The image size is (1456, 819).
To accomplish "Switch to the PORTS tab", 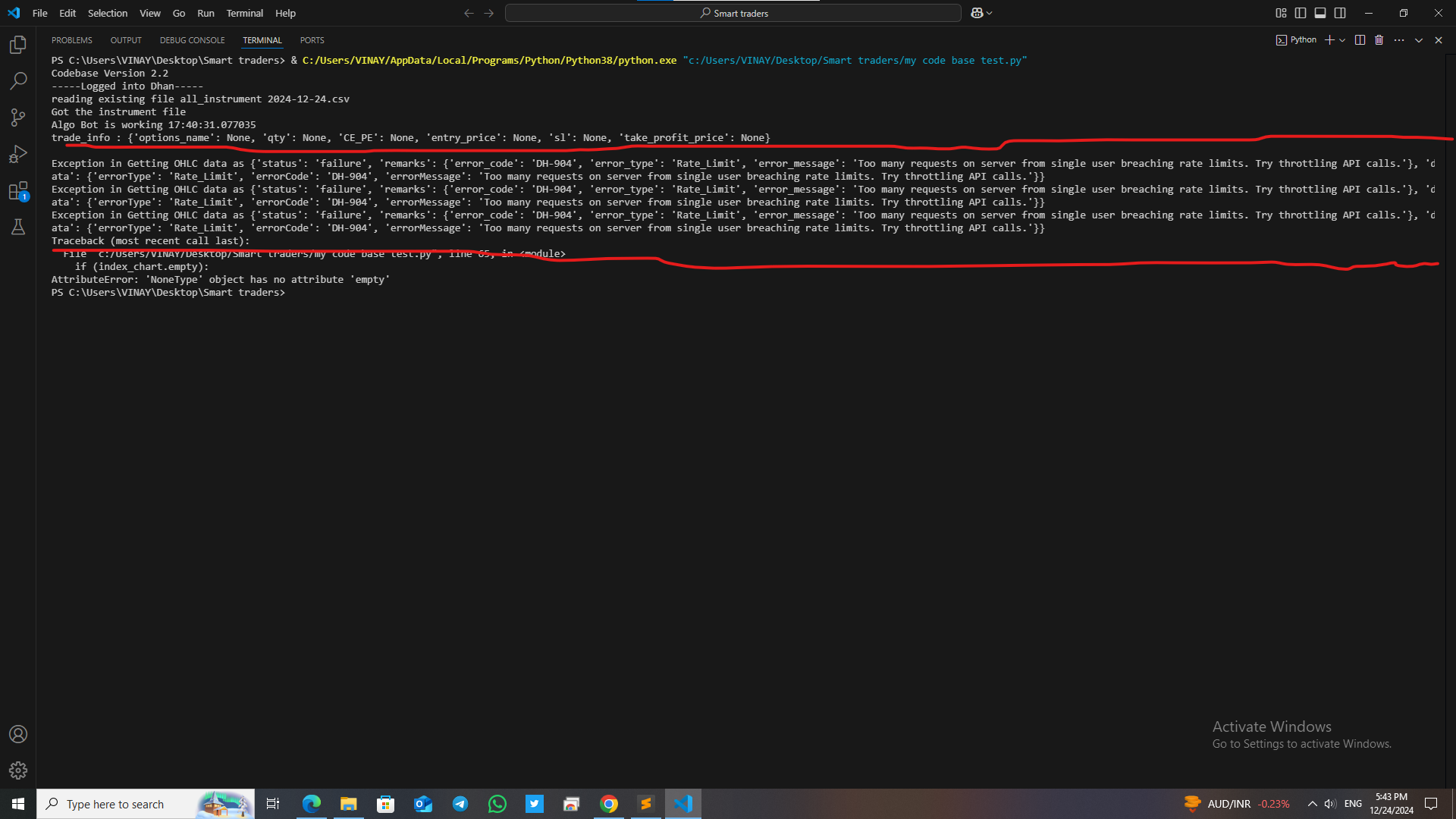I will tap(312, 40).
